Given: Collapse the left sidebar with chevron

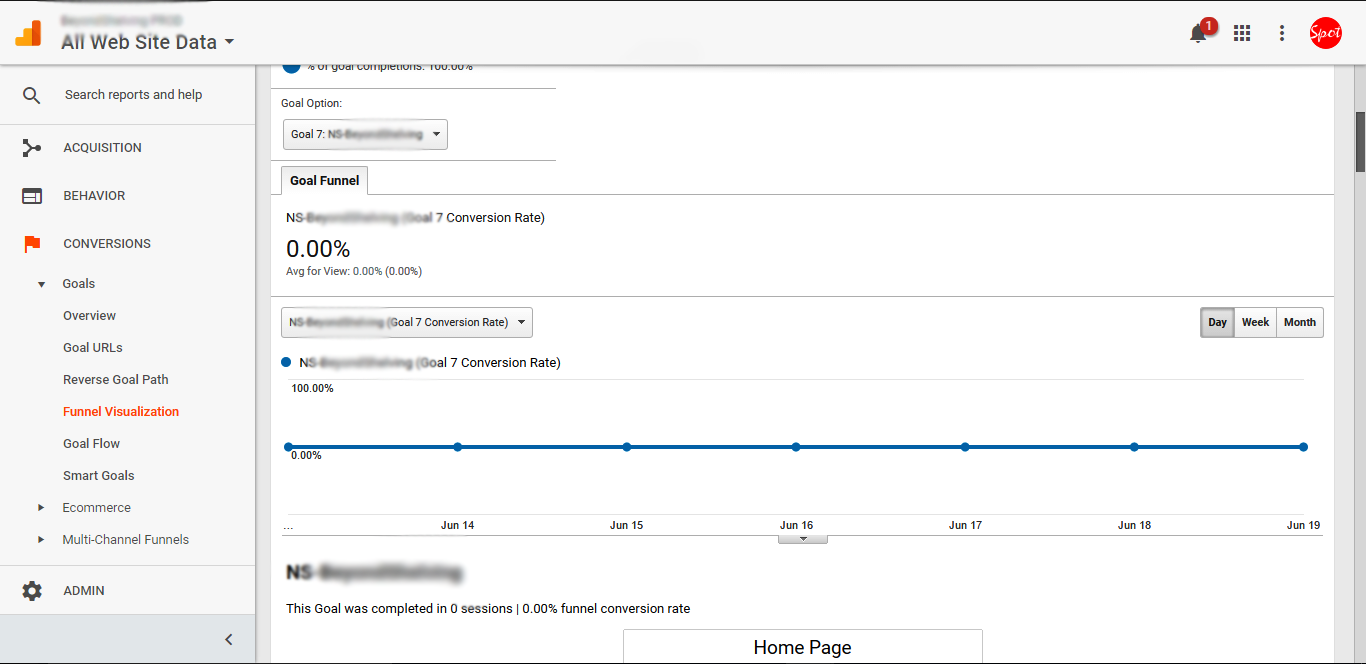Looking at the screenshot, I should tap(228, 639).
